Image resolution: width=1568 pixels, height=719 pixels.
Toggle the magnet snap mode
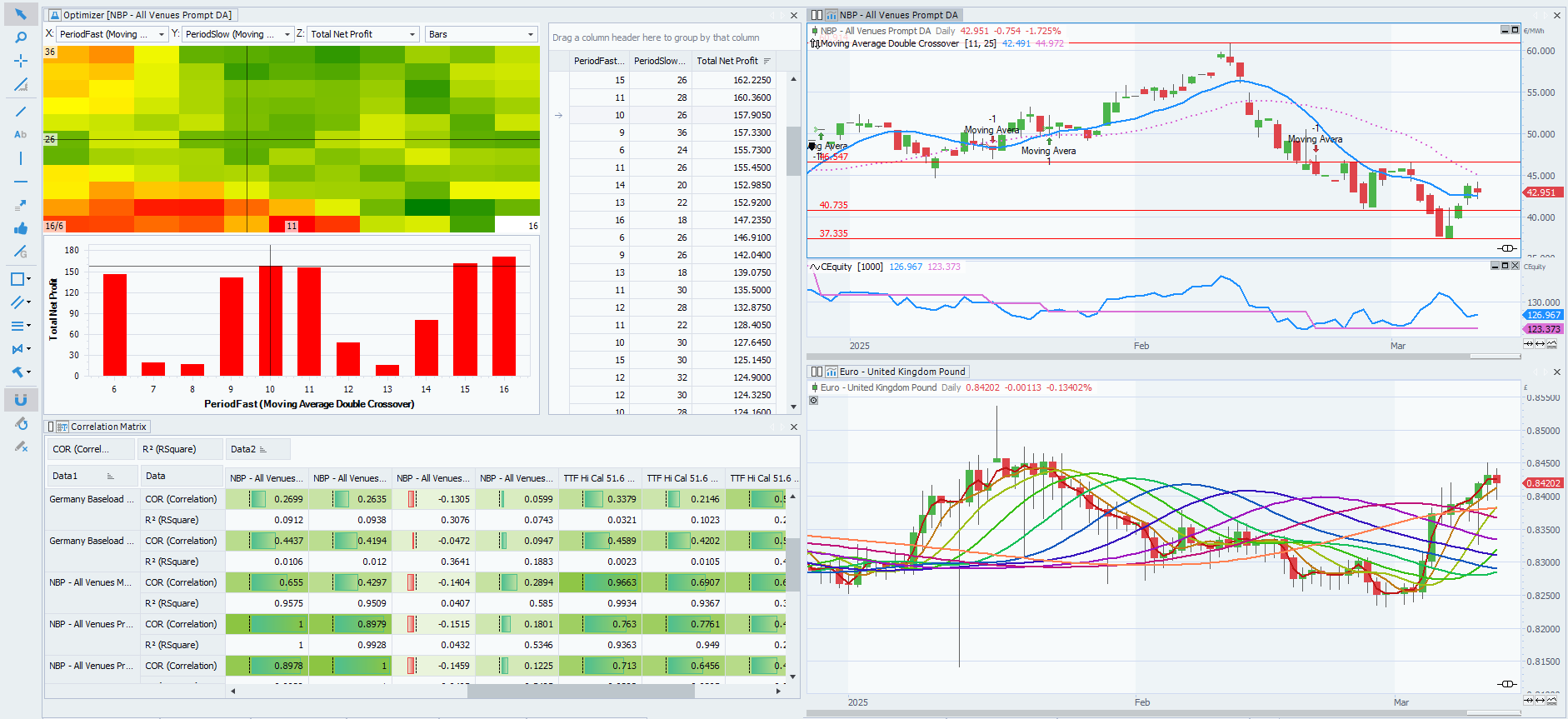[21, 400]
